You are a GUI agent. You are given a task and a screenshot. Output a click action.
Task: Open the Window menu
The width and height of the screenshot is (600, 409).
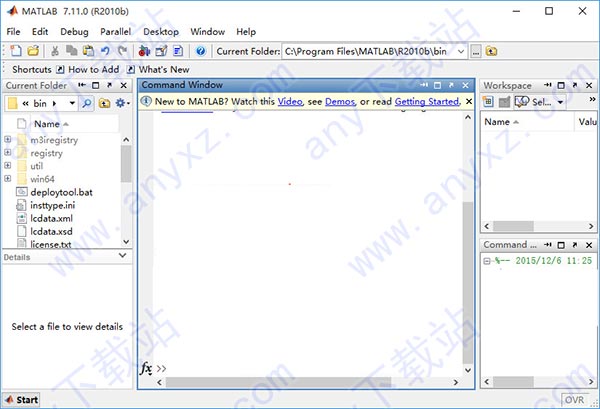tap(207, 32)
